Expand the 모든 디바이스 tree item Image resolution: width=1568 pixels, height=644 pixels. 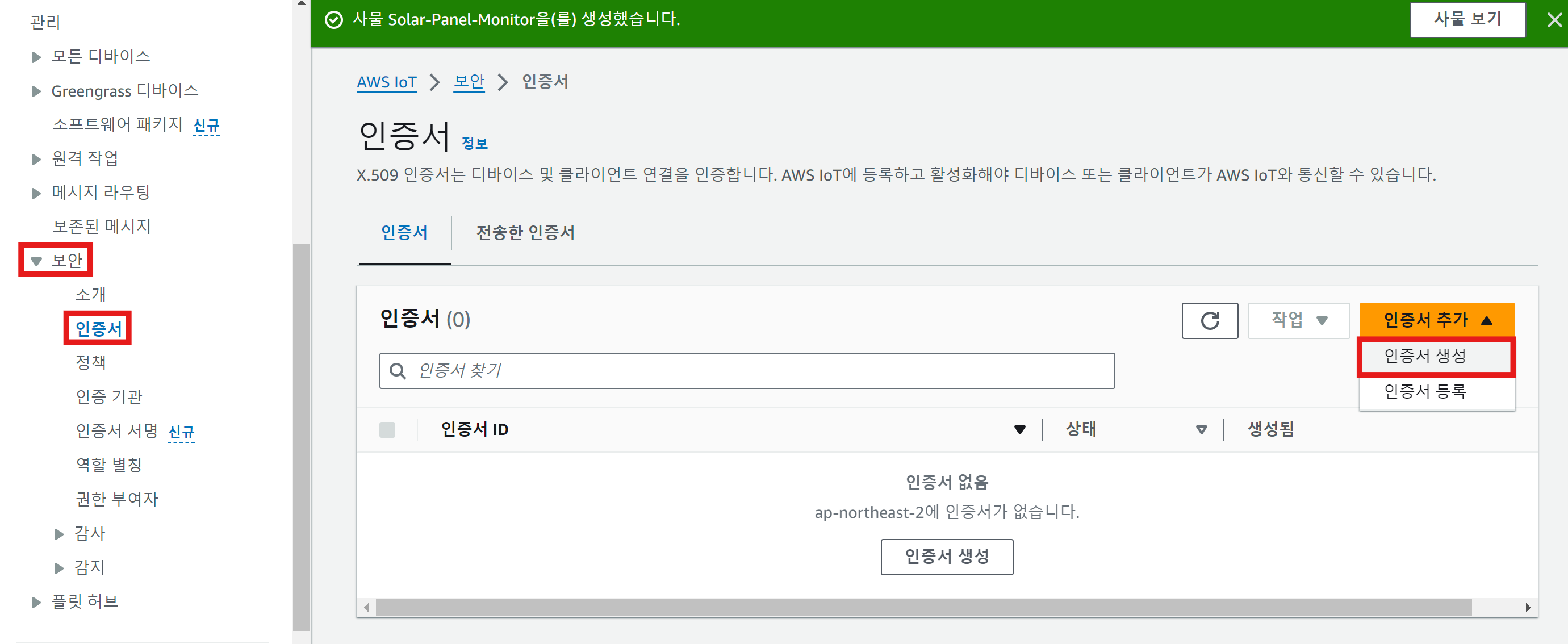click(x=36, y=57)
